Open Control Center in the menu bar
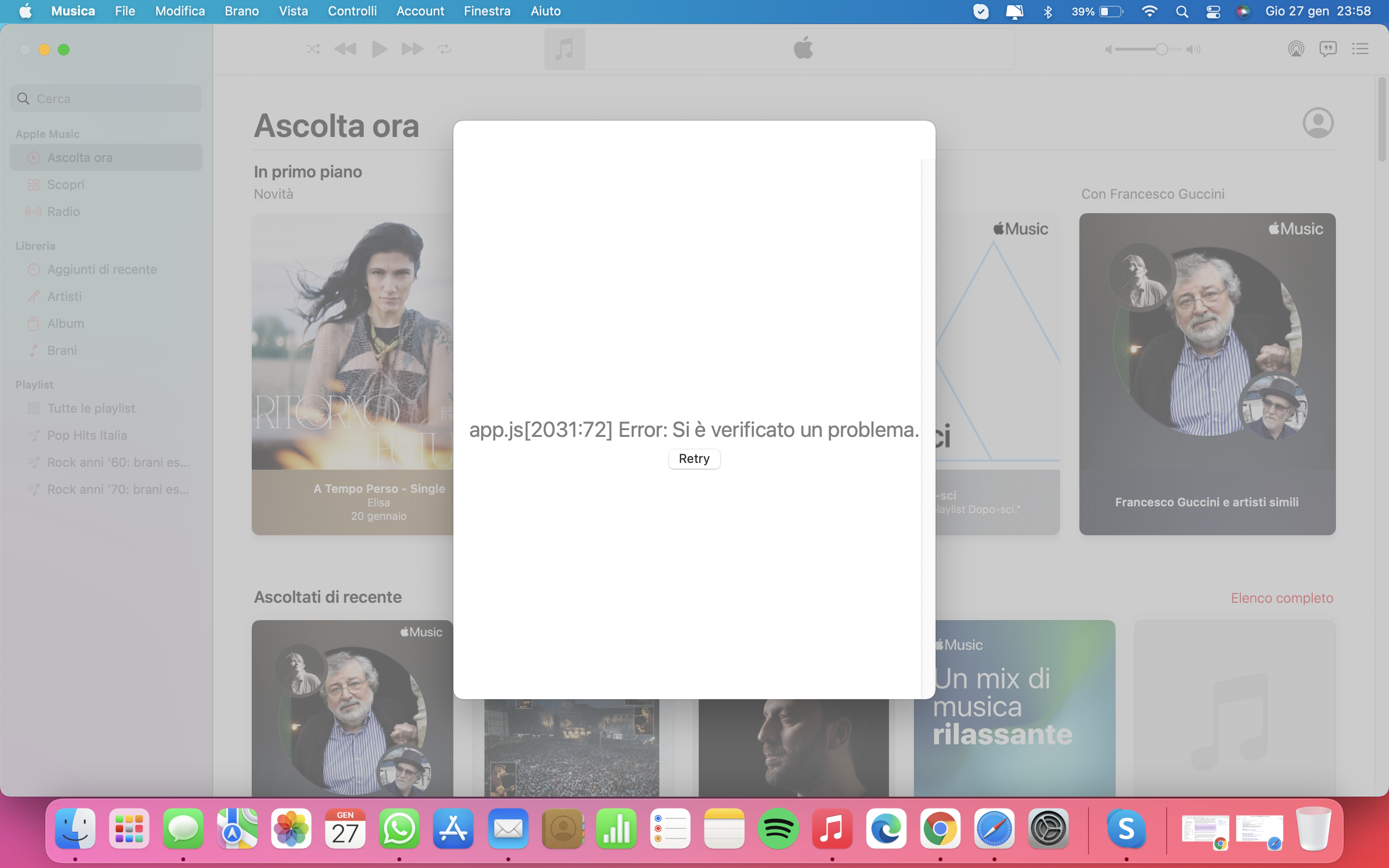Image resolution: width=1389 pixels, height=868 pixels. [1213, 12]
